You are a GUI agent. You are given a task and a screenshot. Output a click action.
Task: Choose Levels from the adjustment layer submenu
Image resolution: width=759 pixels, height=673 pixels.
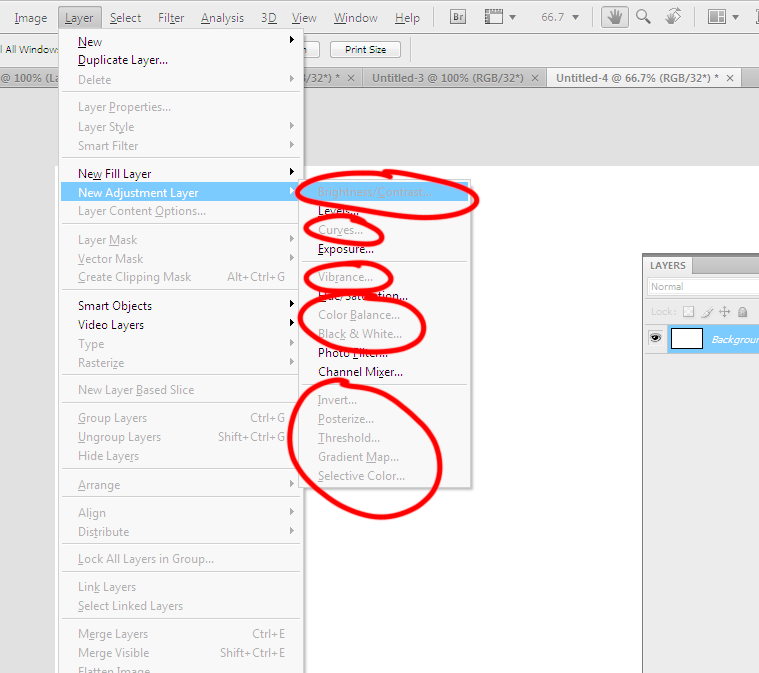[338, 211]
